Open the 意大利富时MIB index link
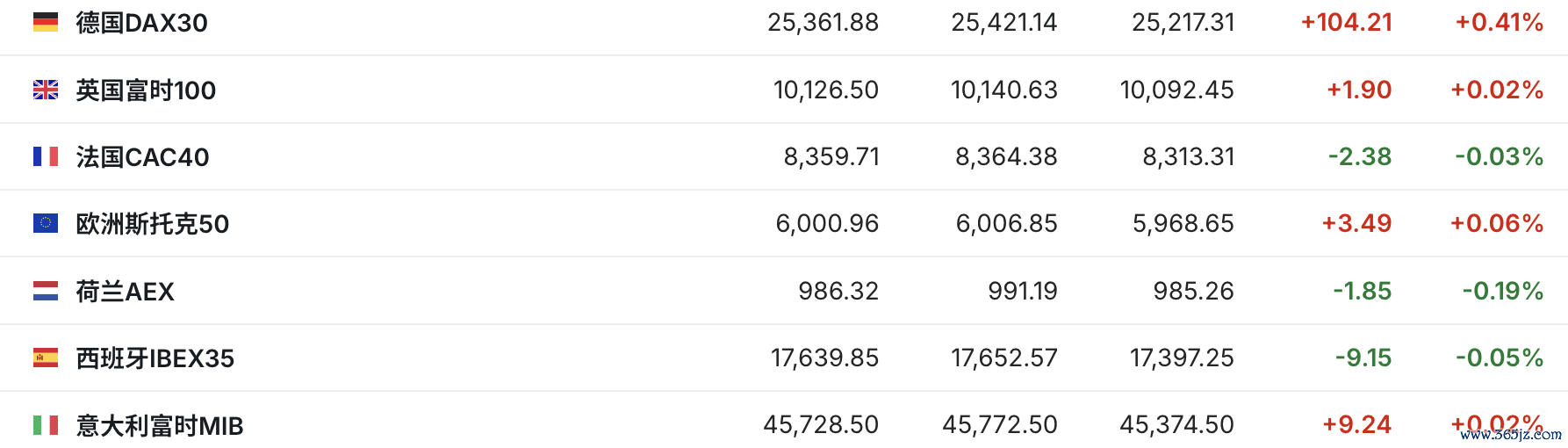This screenshot has height=448, width=1568. (x=159, y=426)
